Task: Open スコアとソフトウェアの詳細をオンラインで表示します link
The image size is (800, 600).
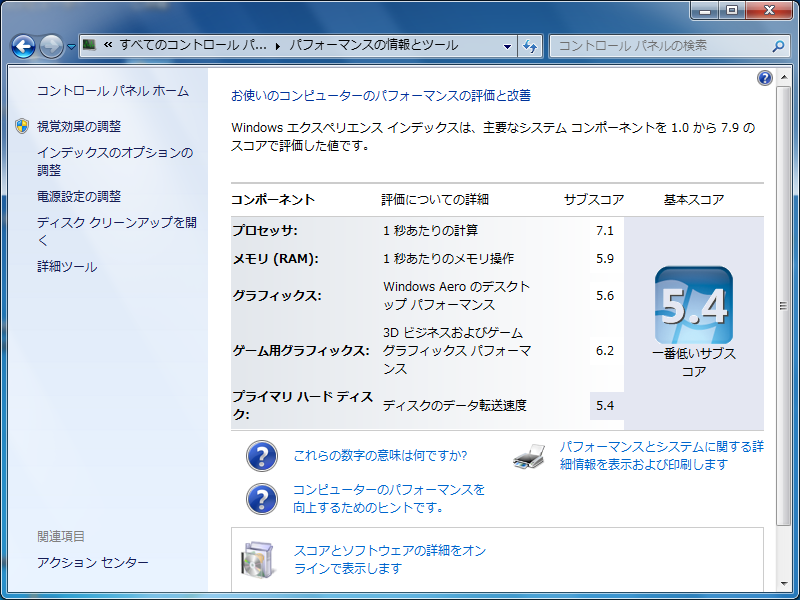Action: [390, 559]
